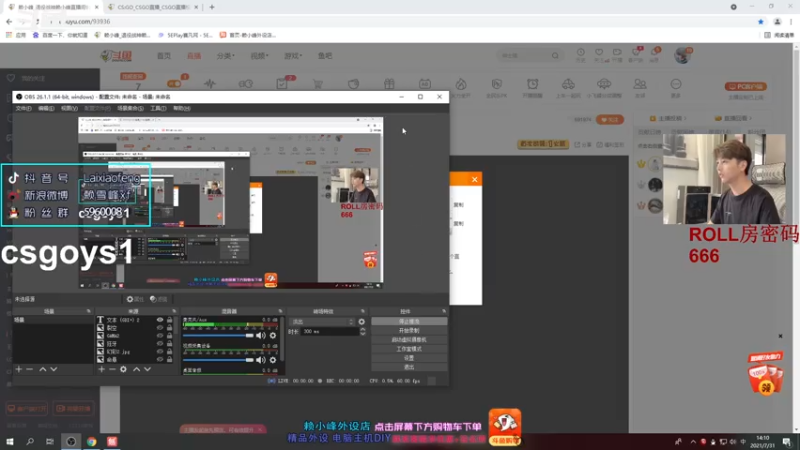Mute the second mixer audio channel
800x450 pixels.
click(x=261, y=360)
